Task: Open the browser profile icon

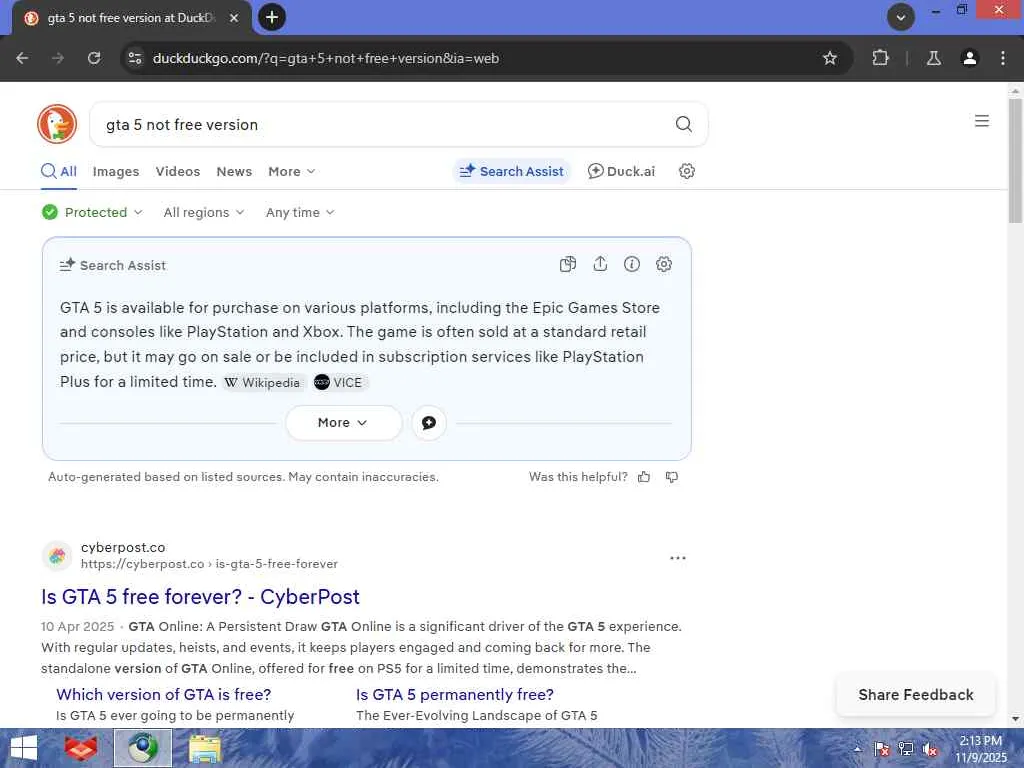Action: click(969, 58)
